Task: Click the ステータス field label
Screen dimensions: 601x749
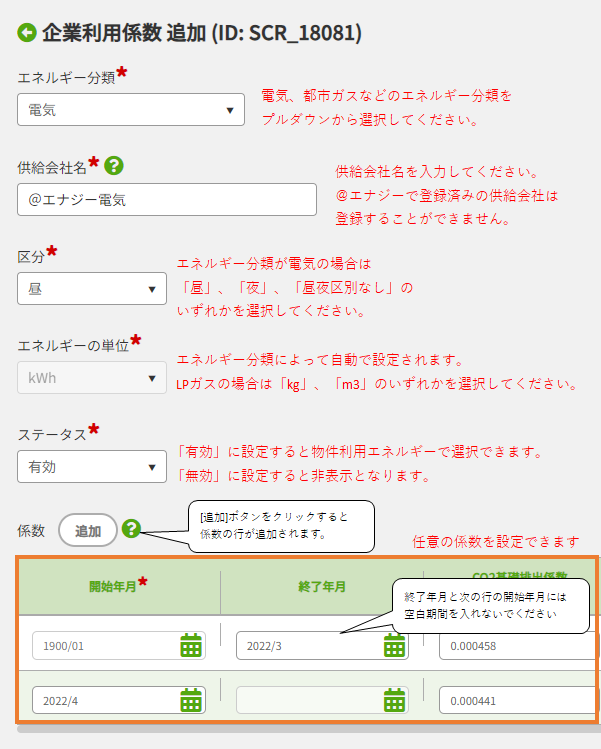Action: (52, 435)
